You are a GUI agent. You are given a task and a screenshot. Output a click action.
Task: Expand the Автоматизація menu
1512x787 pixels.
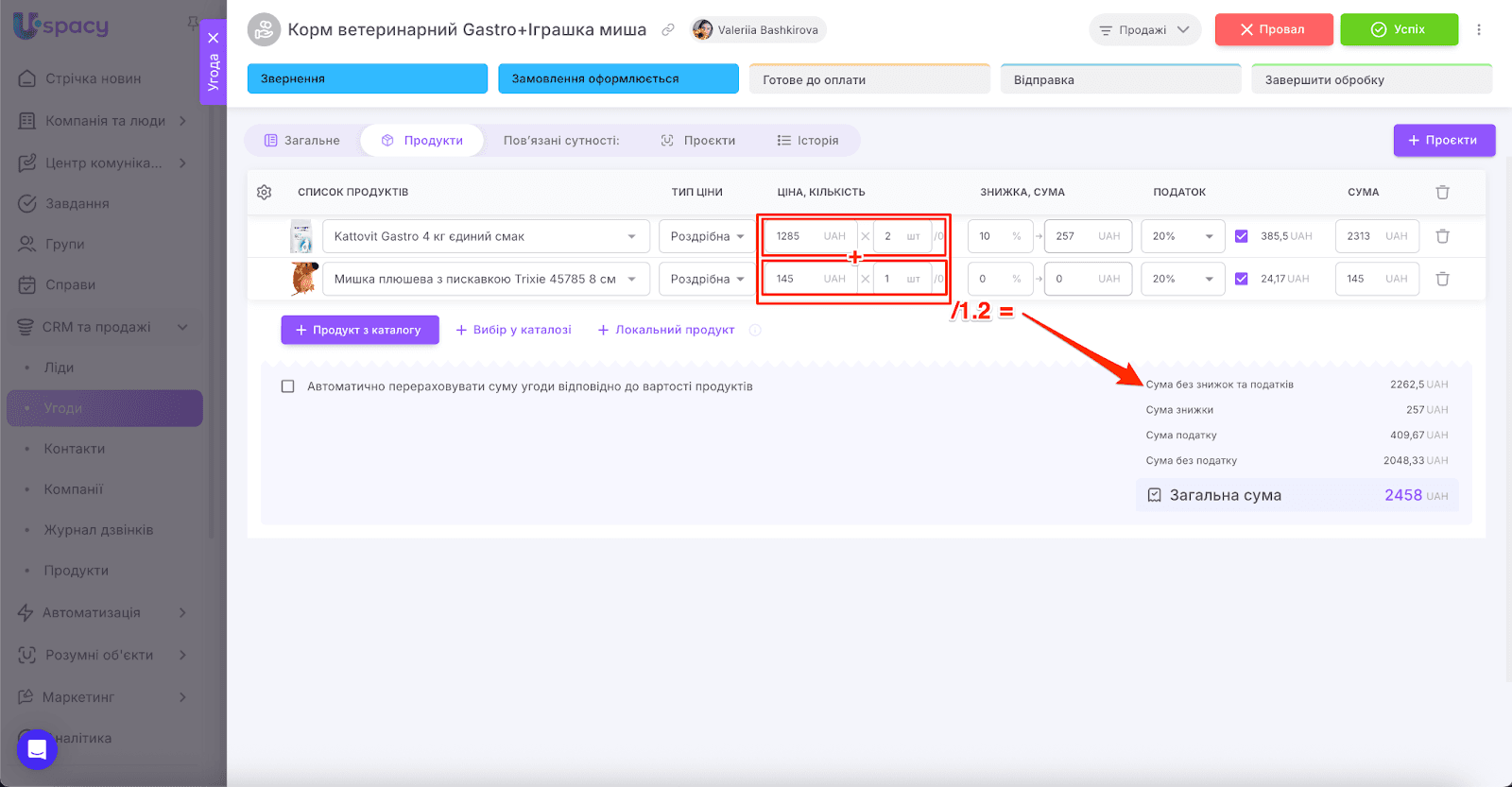[x=104, y=612]
